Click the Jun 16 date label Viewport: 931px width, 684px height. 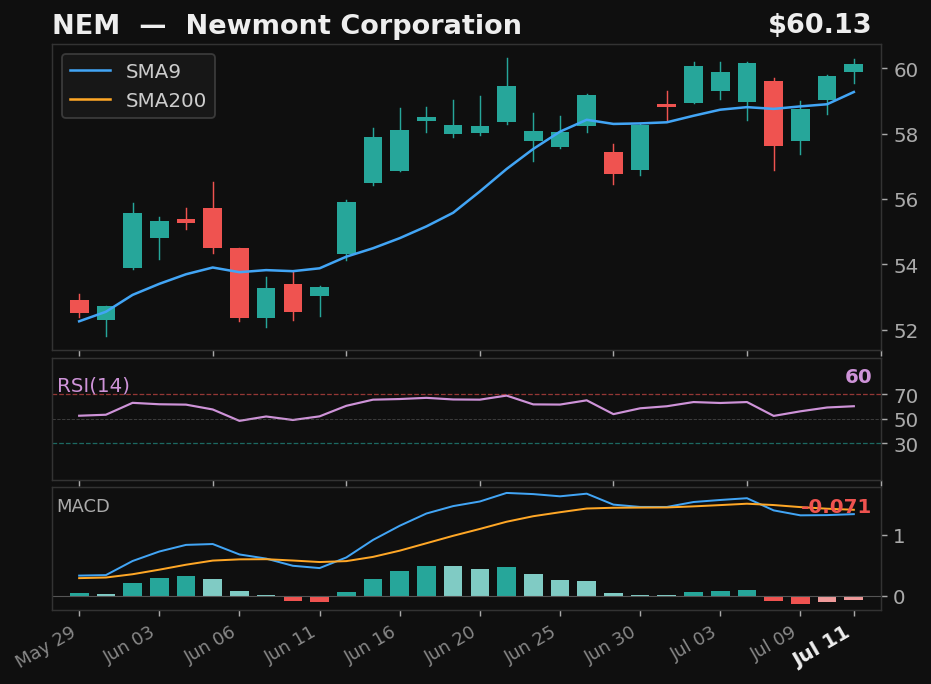369,645
